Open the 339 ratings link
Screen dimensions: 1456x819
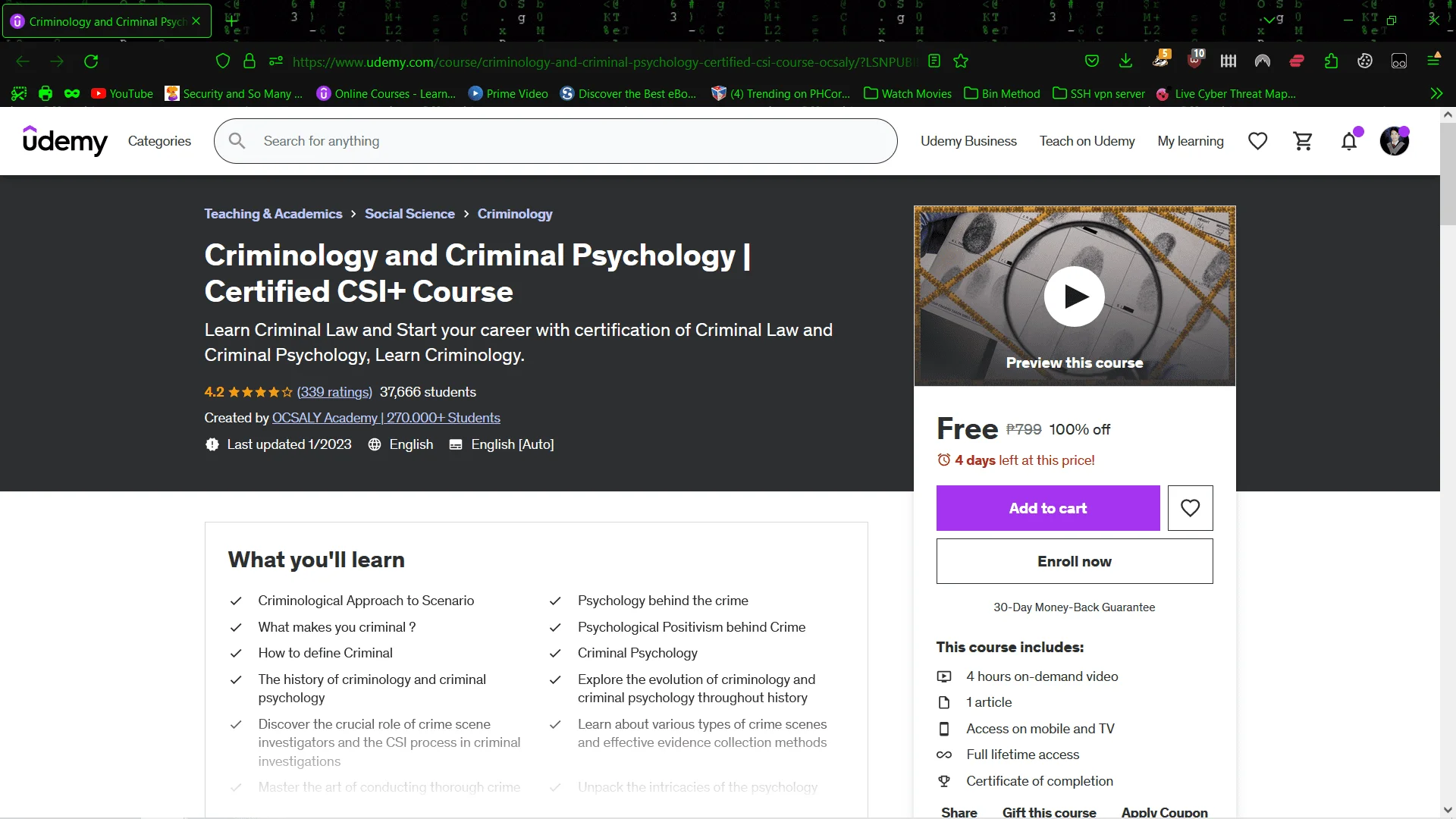pos(334,392)
